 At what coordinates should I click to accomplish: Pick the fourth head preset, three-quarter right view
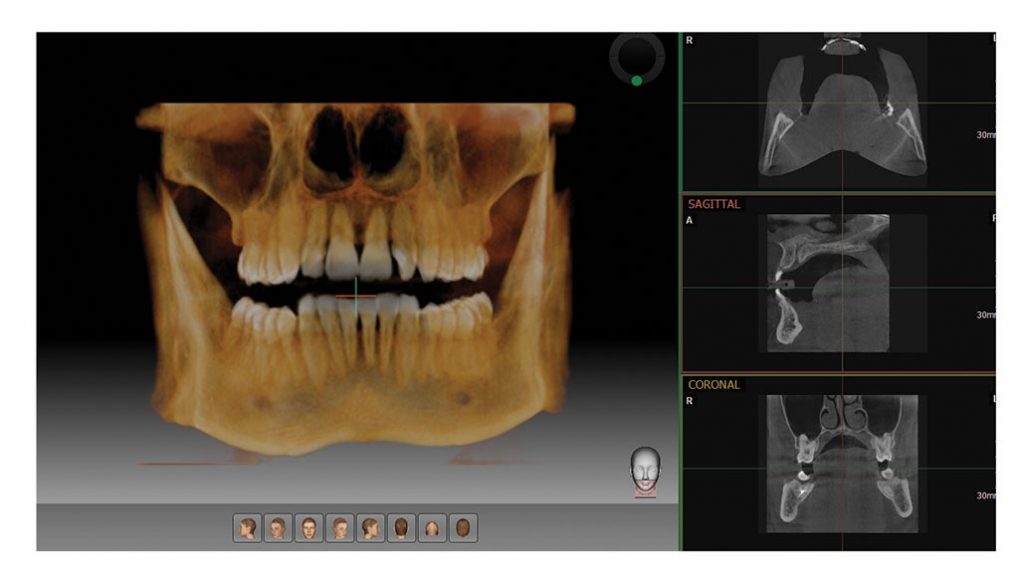point(340,528)
